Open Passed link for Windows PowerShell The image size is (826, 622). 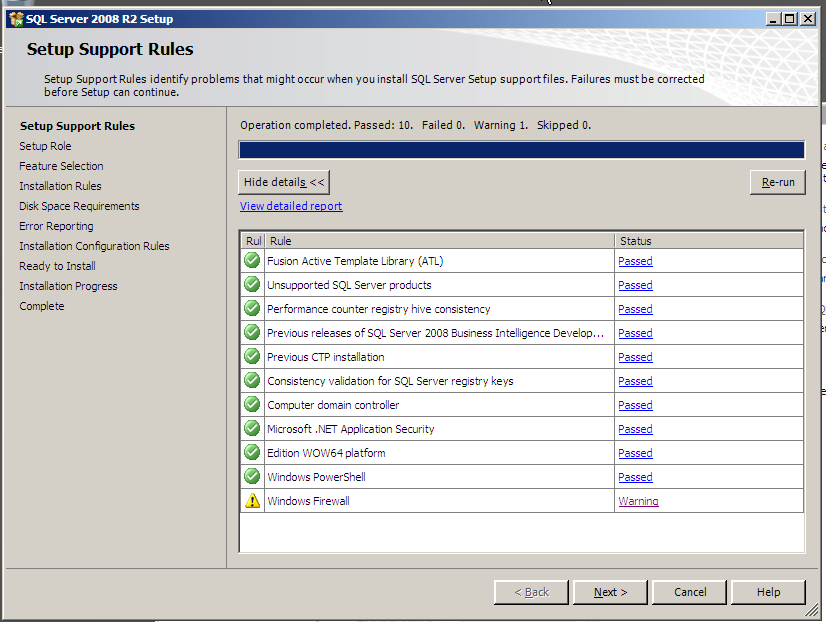click(x=635, y=477)
